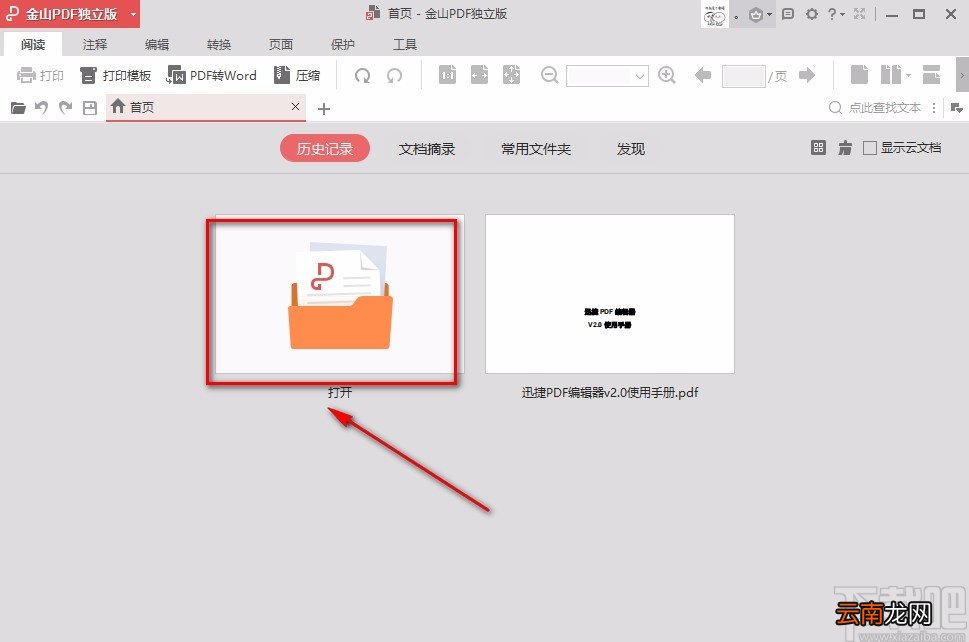This screenshot has width=969, height=642.
Task: Expand the toolbar overflow chevron
Action: tap(962, 75)
